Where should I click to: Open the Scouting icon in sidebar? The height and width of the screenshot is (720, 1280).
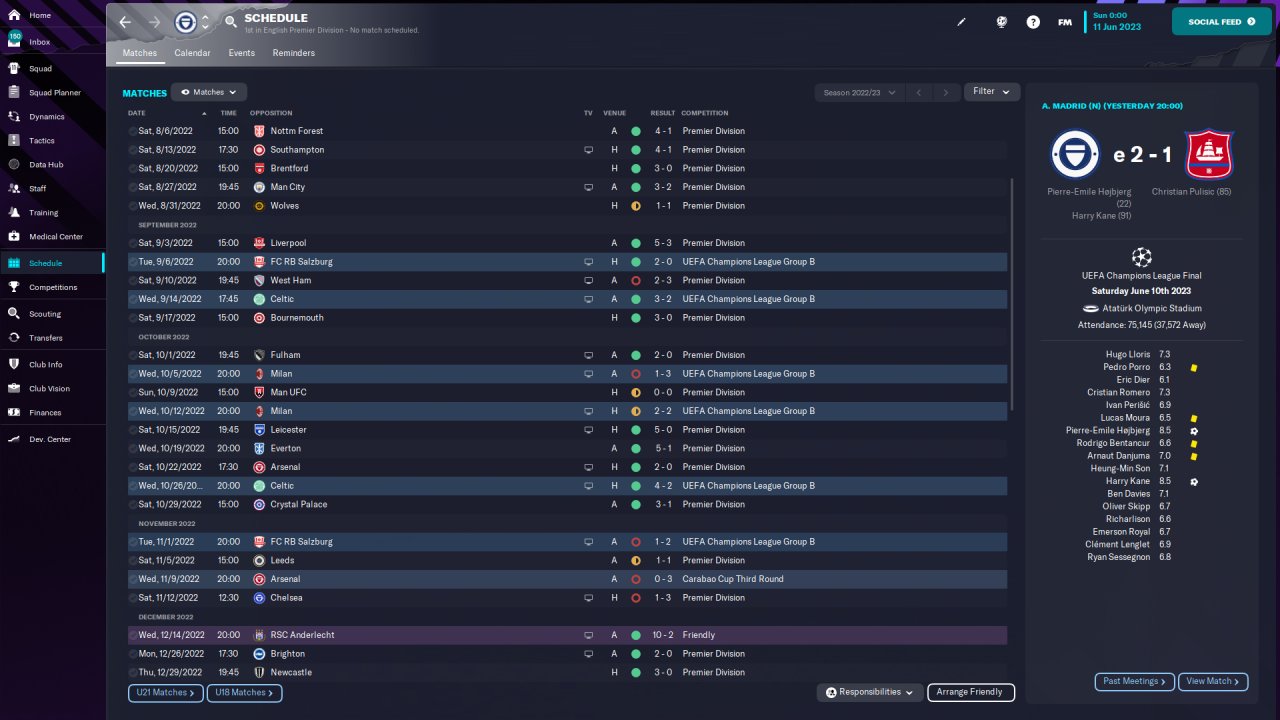14,314
